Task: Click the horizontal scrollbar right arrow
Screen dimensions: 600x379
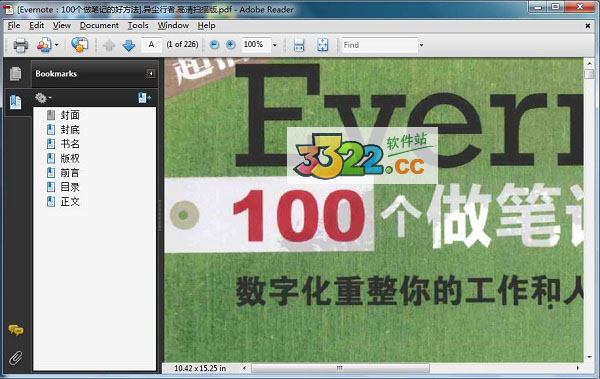Action: click(x=578, y=368)
